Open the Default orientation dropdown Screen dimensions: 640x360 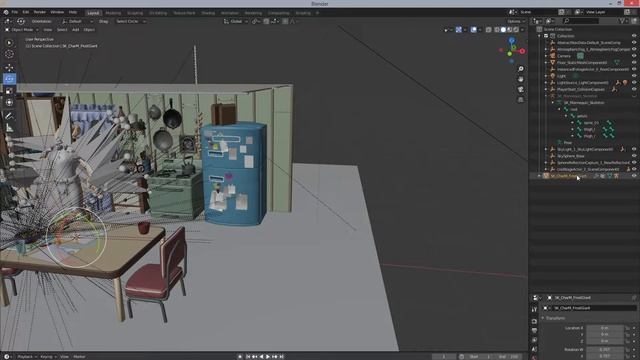tap(78, 21)
